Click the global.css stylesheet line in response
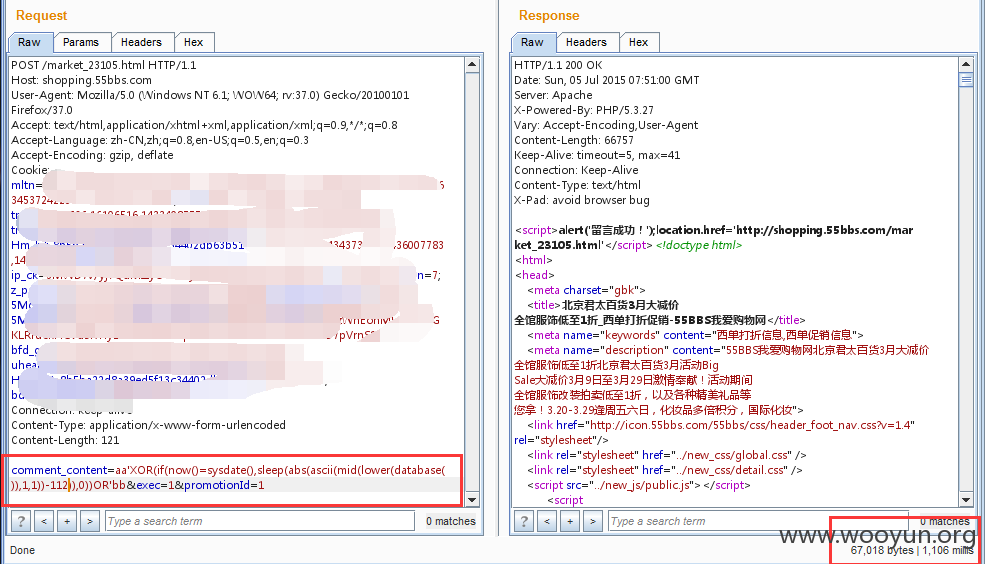This screenshot has width=985, height=564. 667,455
